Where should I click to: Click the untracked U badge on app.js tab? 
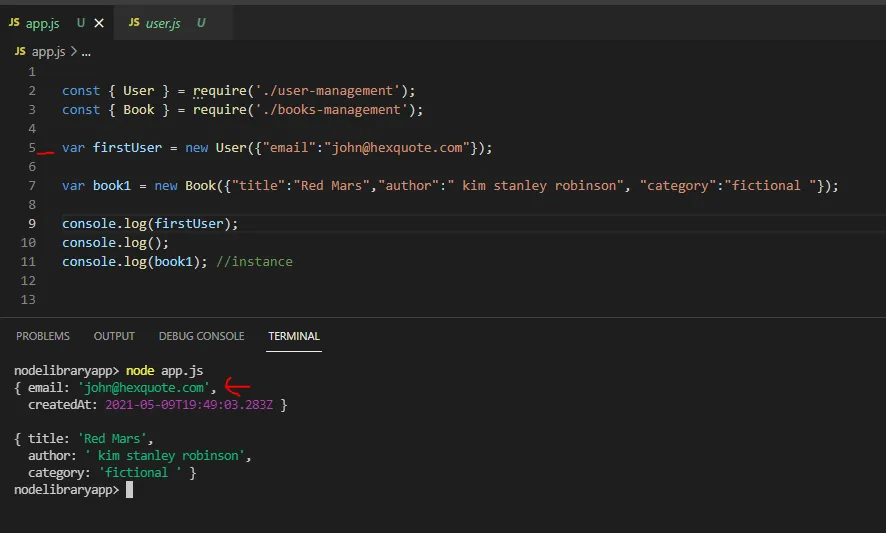point(81,23)
